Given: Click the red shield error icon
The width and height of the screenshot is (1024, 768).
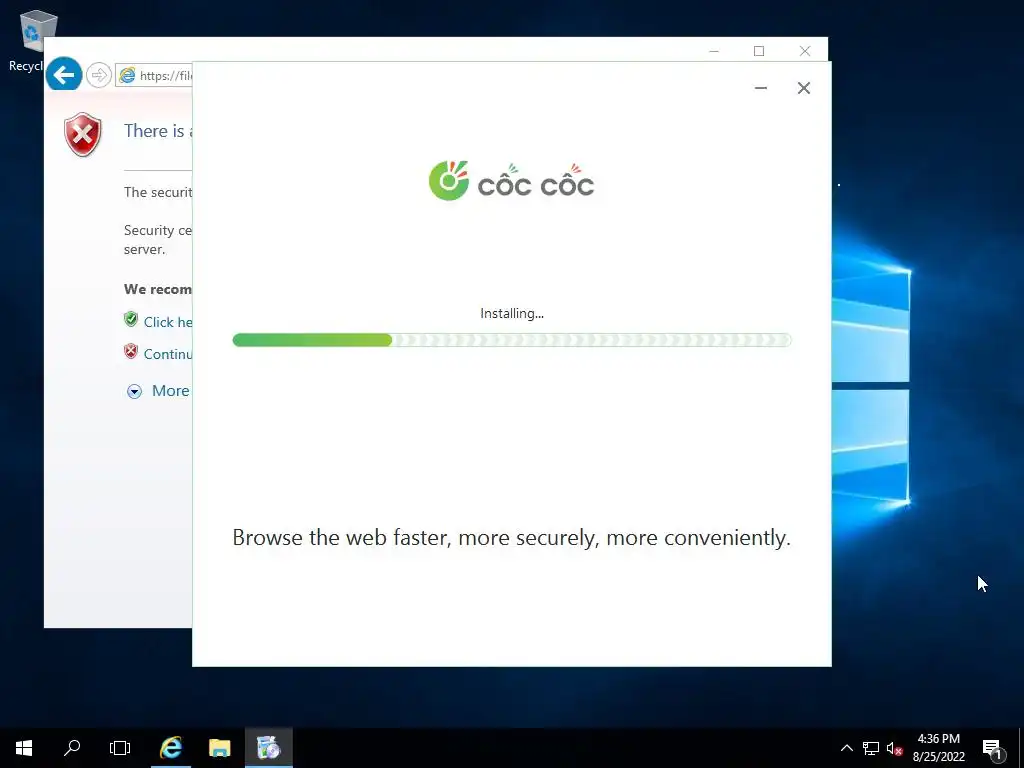Looking at the screenshot, I should point(83,135).
